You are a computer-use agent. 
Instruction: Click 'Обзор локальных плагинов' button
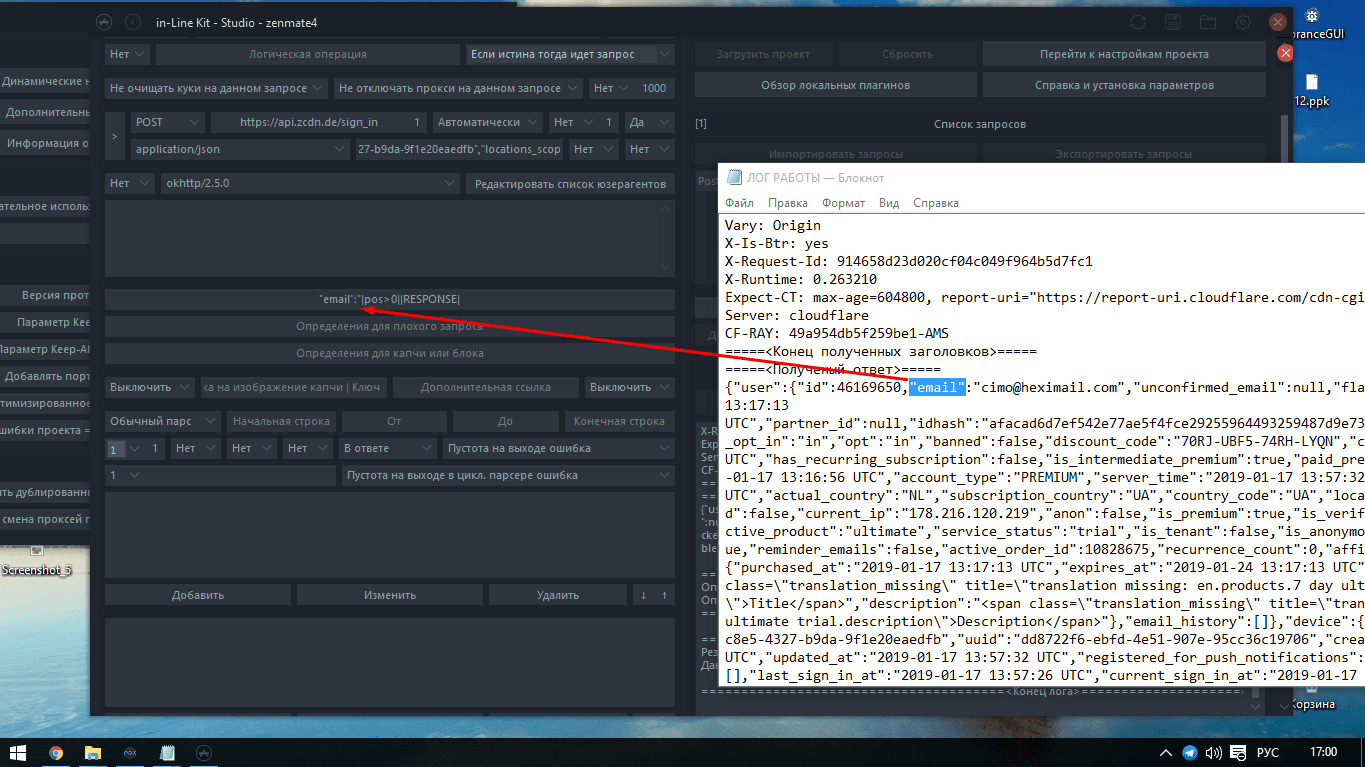click(x=835, y=85)
